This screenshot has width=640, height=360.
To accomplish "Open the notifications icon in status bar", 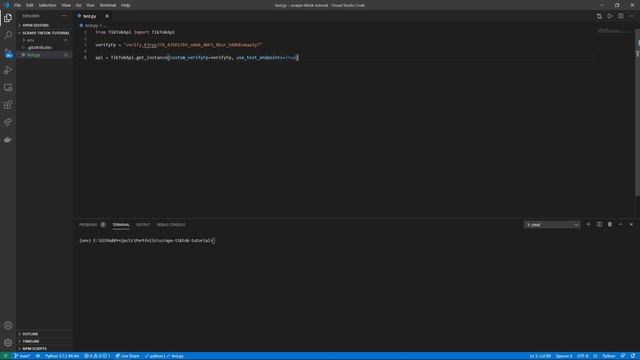I will [x=633, y=356].
